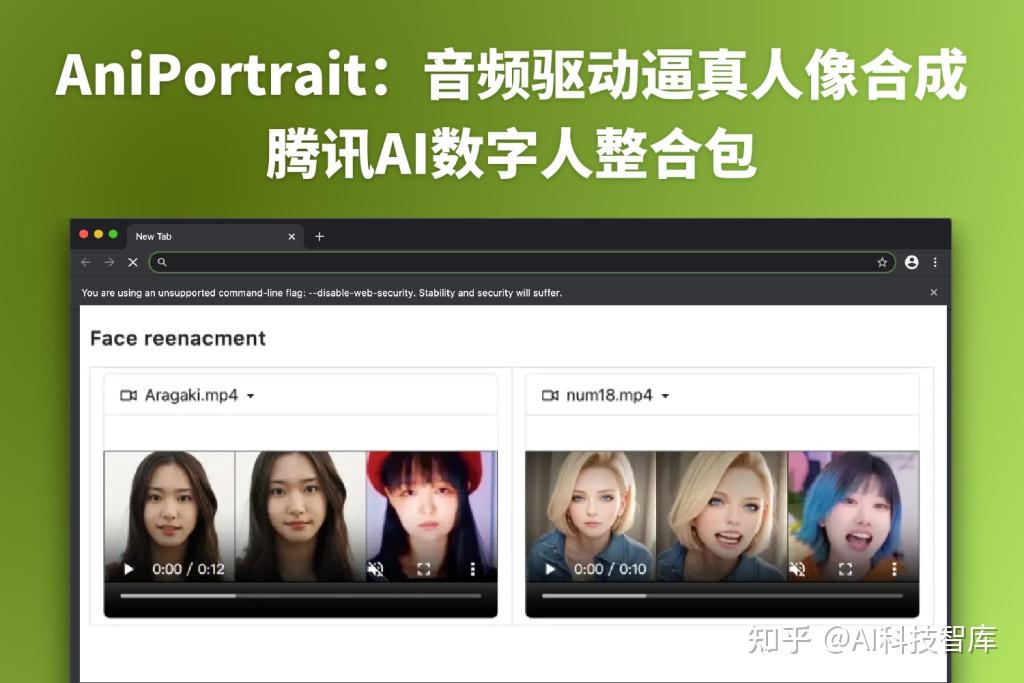Dismiss the unsupported command-line flag warning
This screenshot has width=1024, height=683.
coord(933,292)
